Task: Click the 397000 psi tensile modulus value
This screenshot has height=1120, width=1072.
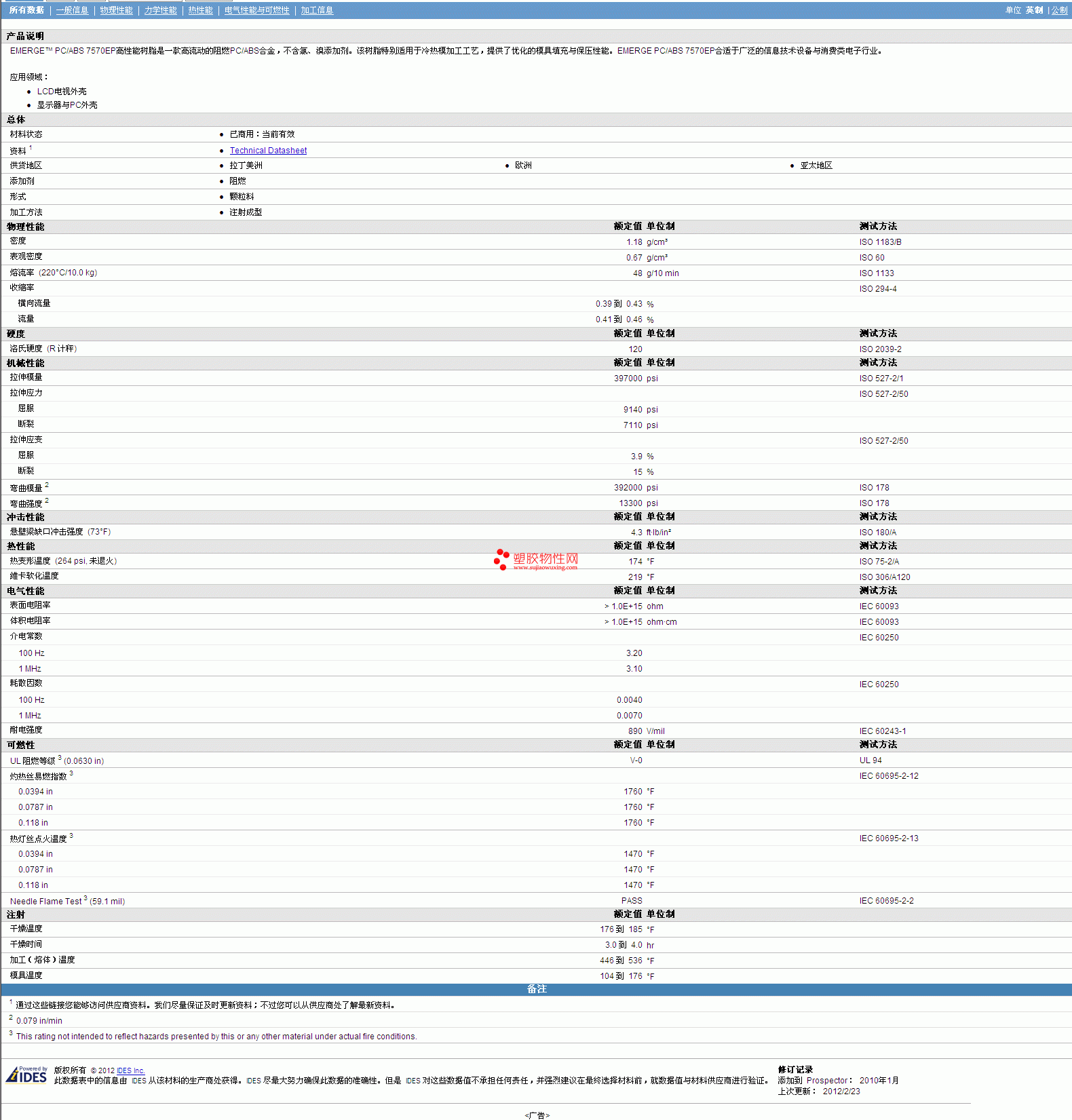Action: click(x=636, y=379)
